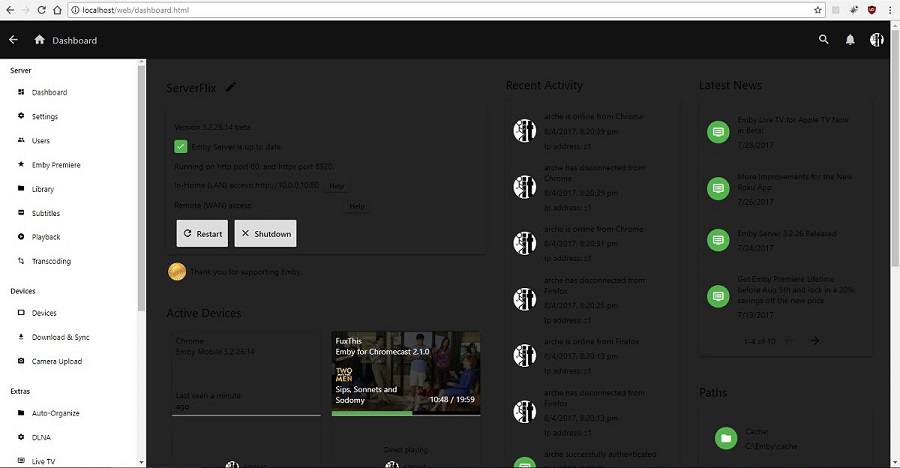The width and height of the screenshot is (900, 468).
Task: Click the Shutdown server button
Action: point(266,234)
